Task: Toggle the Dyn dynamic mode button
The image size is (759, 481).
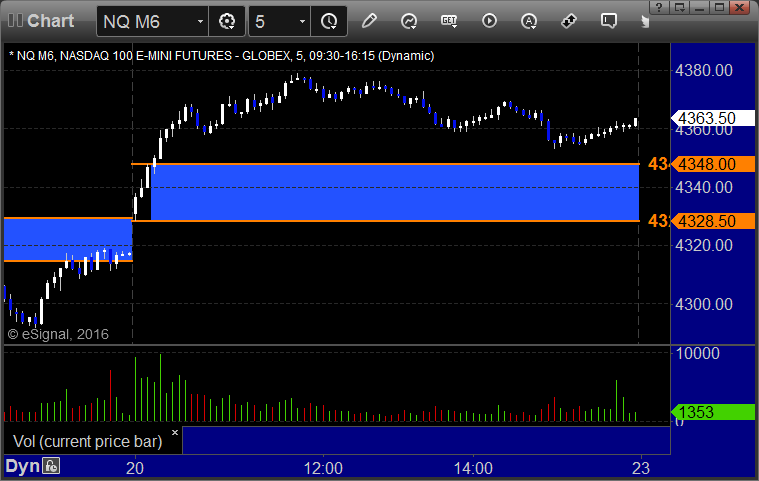Action: pos(22,466)
